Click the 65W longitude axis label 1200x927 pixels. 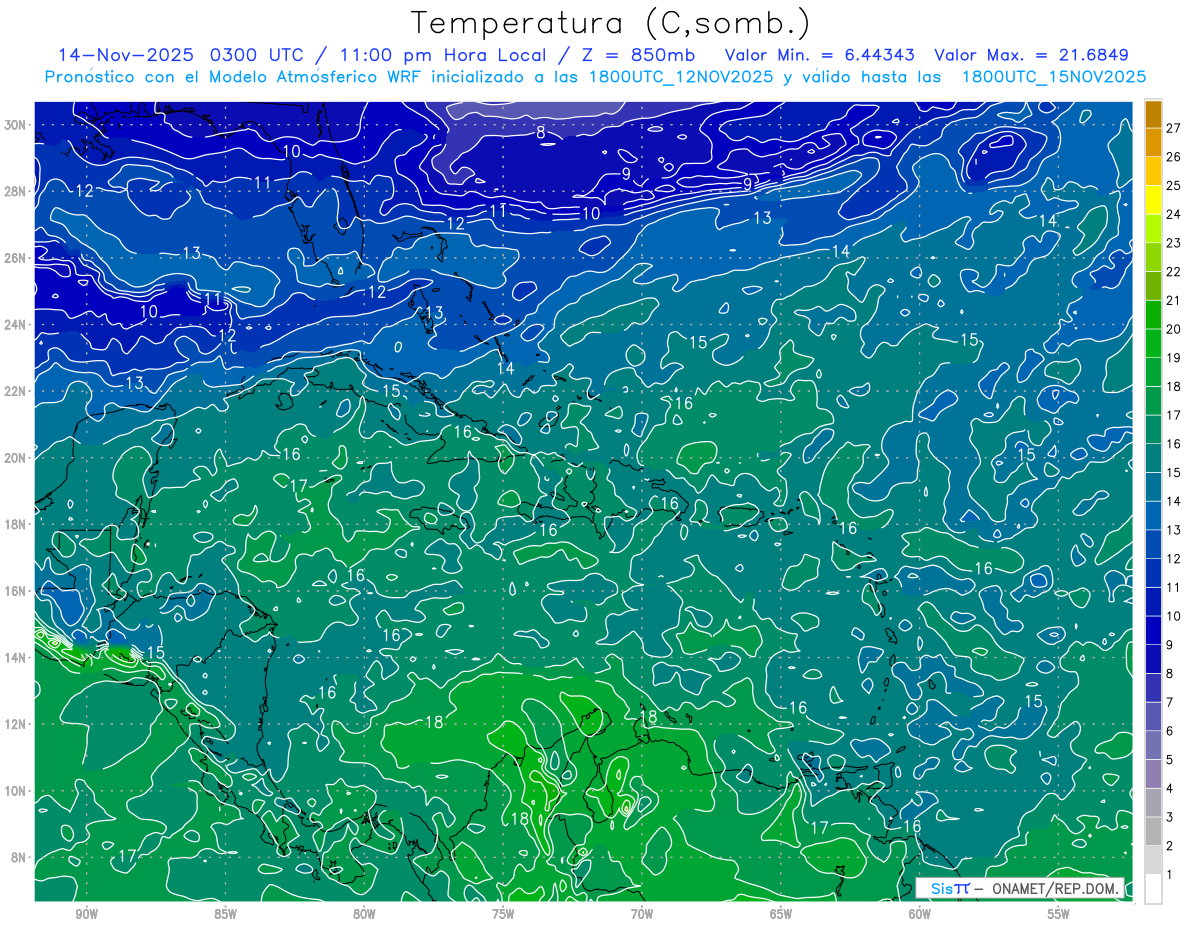(781, 914)
